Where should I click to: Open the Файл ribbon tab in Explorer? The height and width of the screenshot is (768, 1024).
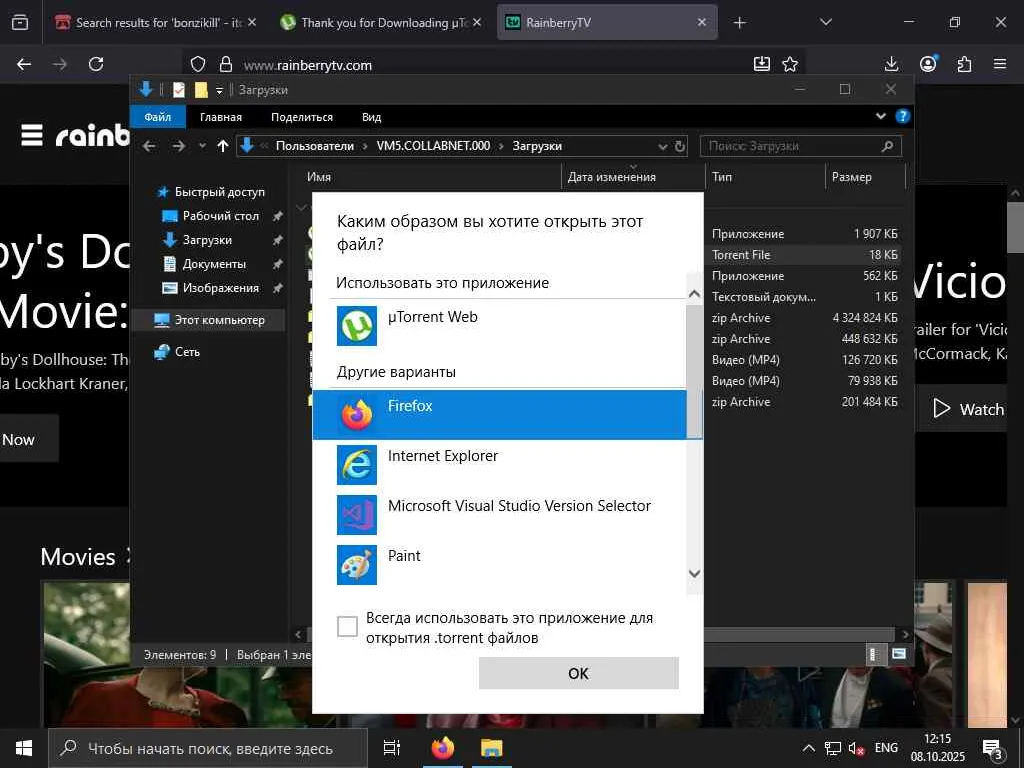157,117
